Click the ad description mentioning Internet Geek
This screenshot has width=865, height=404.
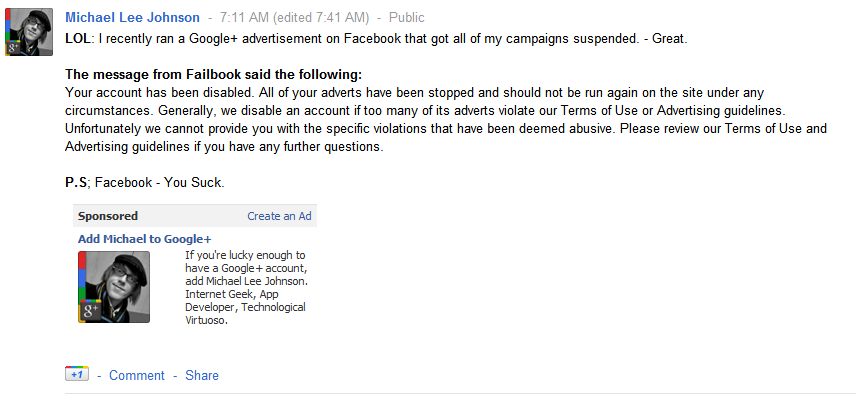[x=246, y=288]
